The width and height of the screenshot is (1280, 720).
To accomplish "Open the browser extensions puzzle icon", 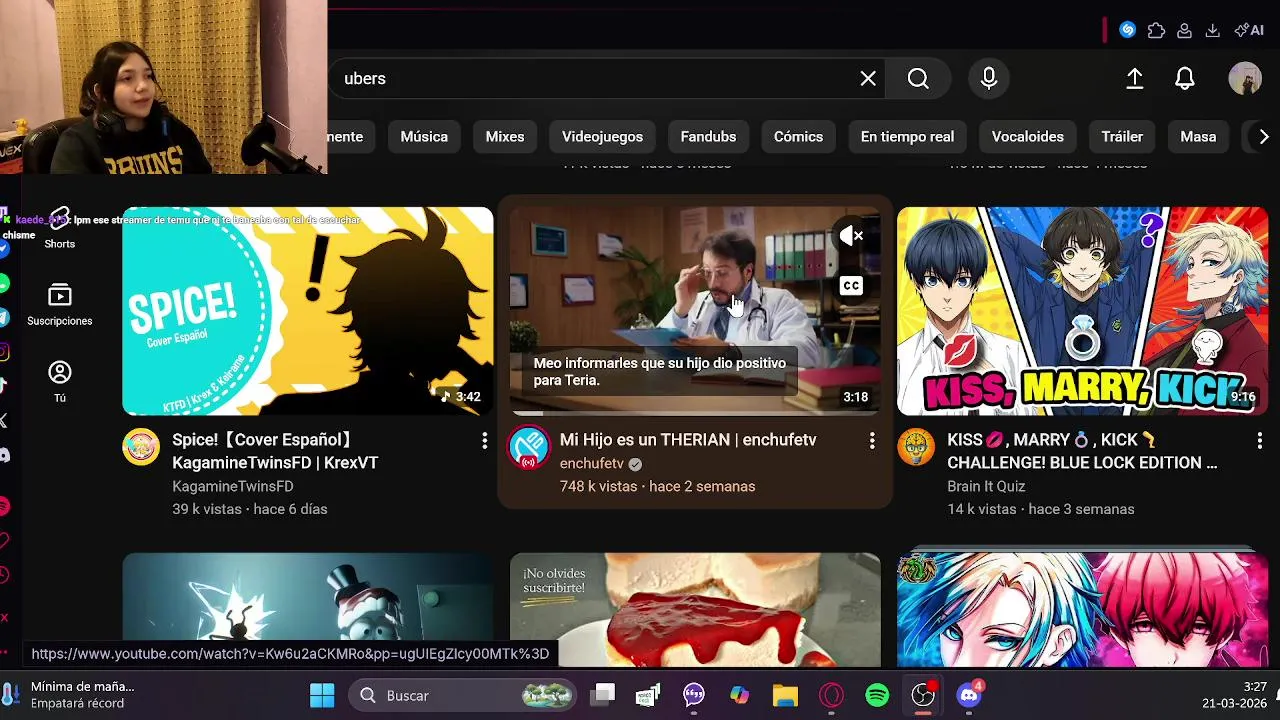I will [1156, 30].
